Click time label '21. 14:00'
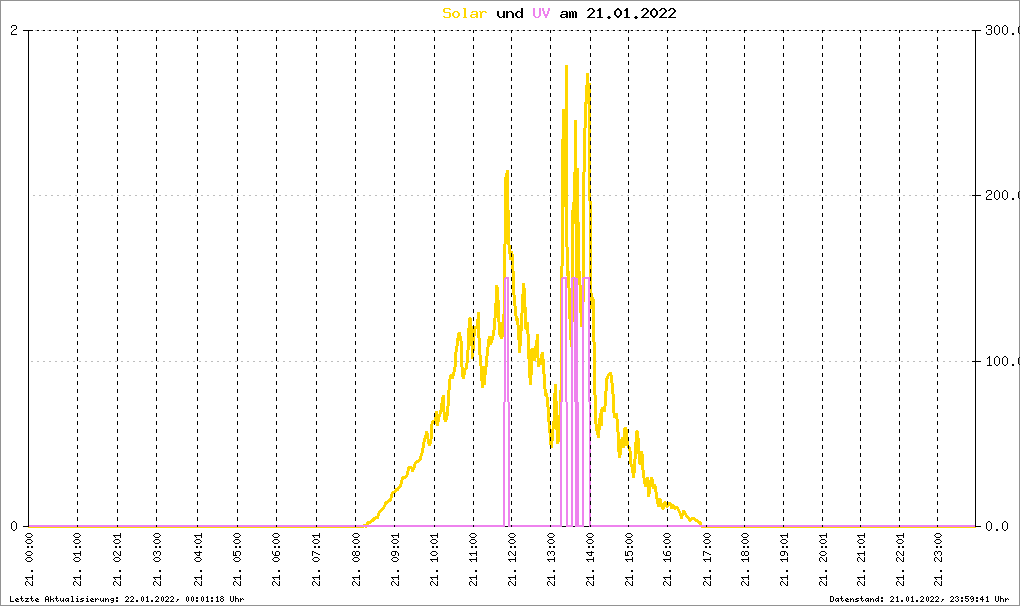This screenshot has width=1020, height=606. pyautogui.click(x=590, y=560)
